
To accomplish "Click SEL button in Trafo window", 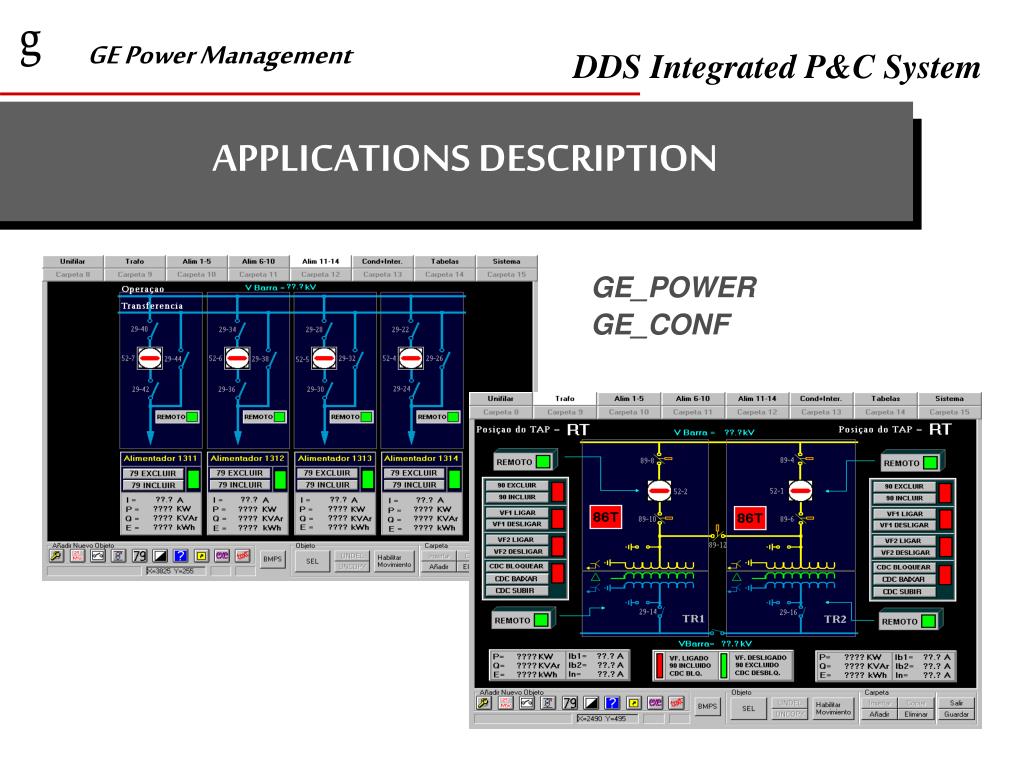I will 748,708.
